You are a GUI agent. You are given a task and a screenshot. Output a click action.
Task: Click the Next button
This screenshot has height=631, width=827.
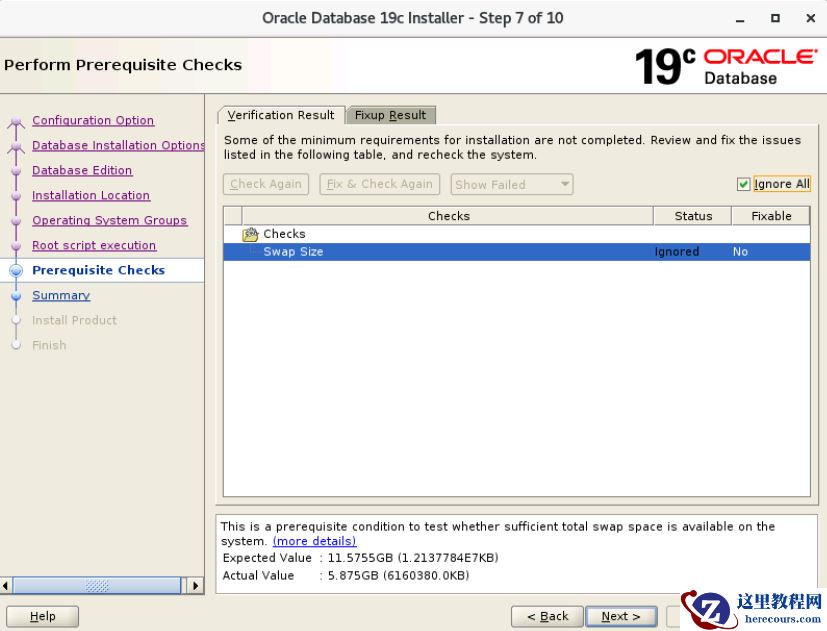click(x=621, y=616)
